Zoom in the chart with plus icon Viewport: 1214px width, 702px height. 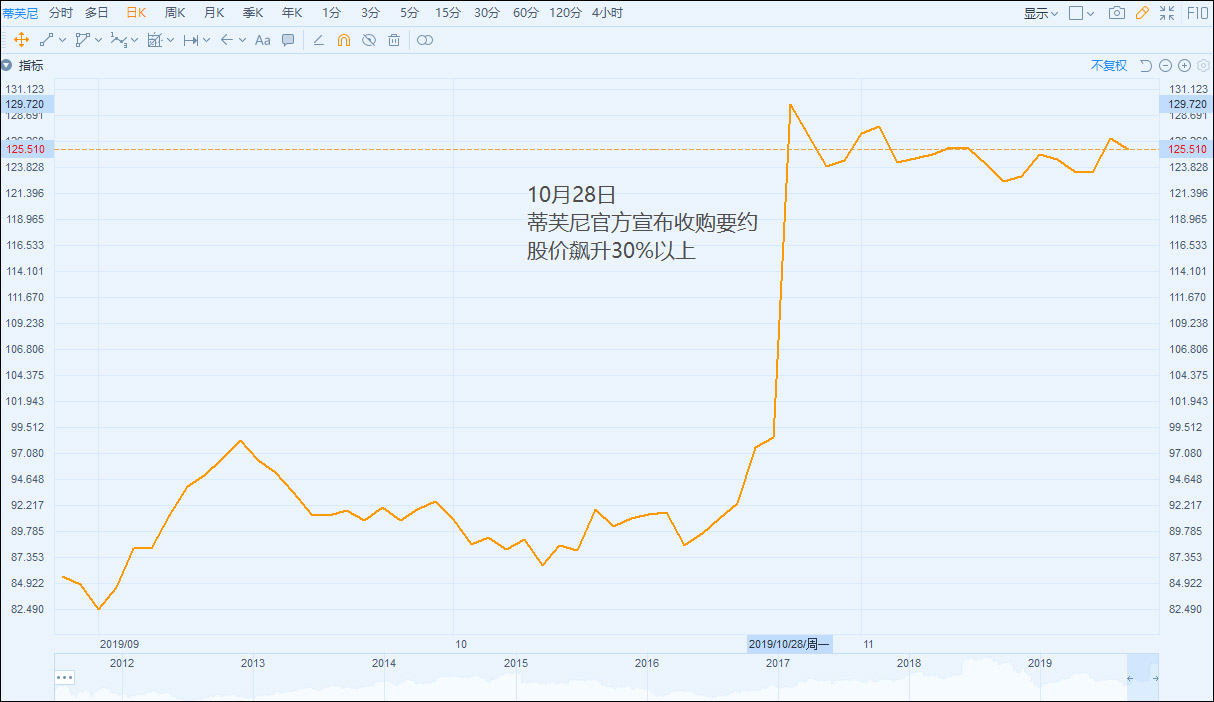[x=1184, y=66]
